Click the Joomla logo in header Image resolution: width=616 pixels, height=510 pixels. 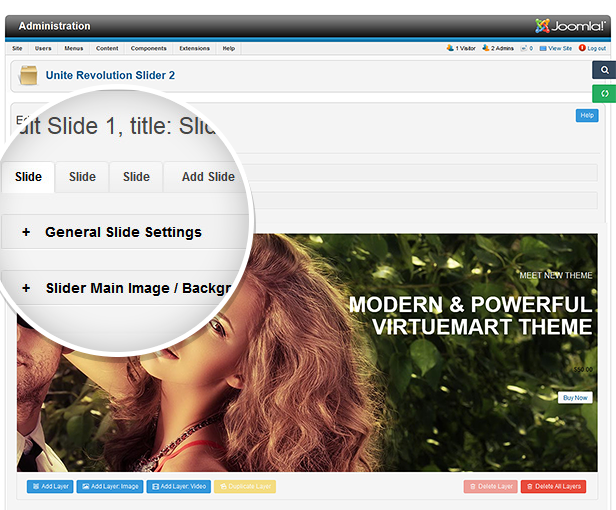pyautogui.click(x=569, y=25)
